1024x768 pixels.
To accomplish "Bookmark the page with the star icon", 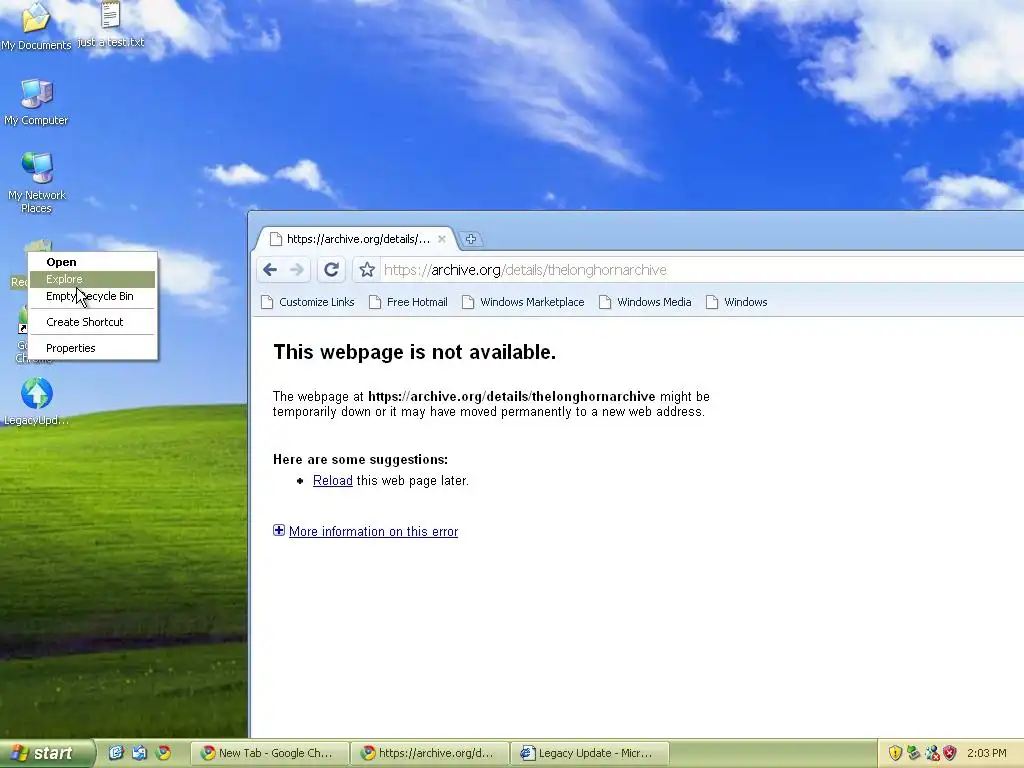I will (367, 270).
